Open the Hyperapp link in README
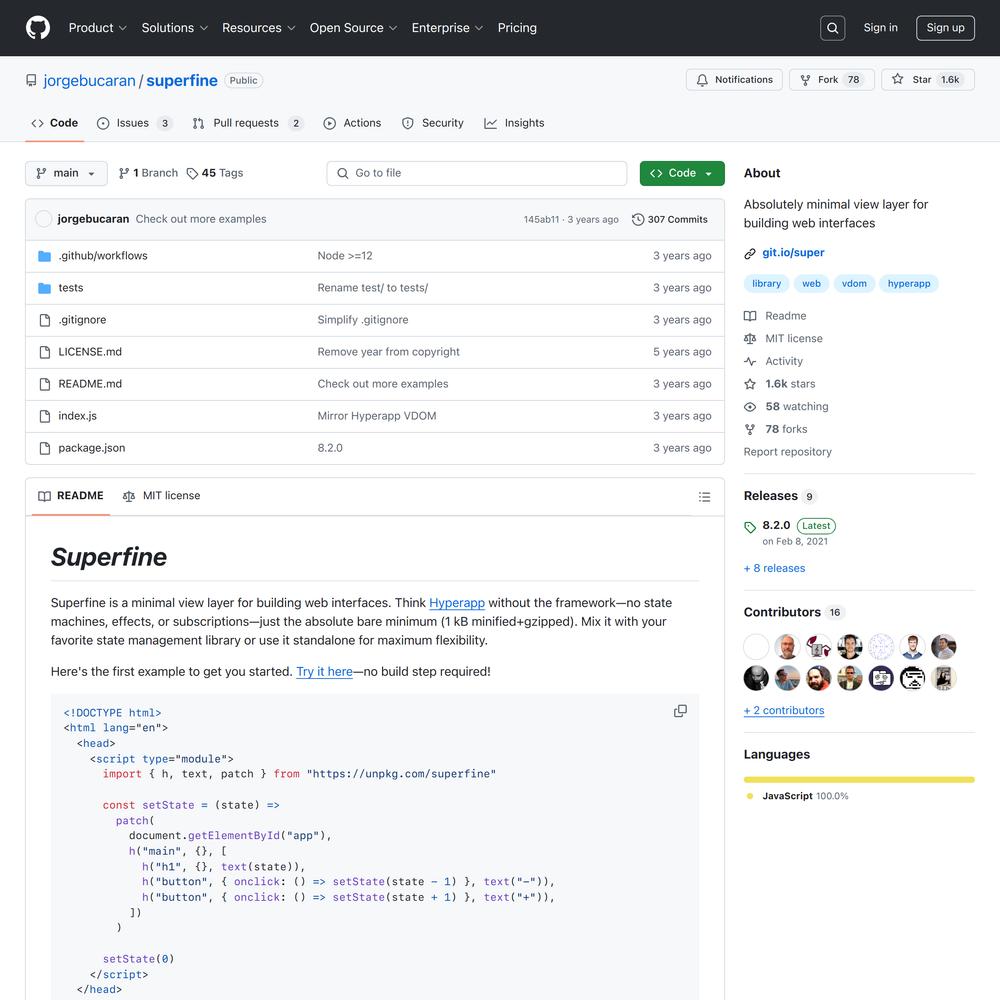The width and height of the screenshot is (1000, 1000). pos(457,603)
